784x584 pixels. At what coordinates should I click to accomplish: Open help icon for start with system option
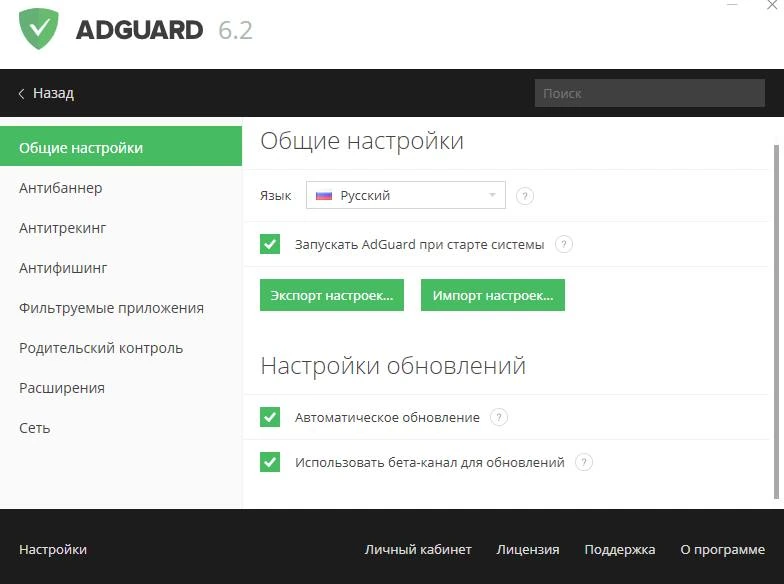tap(564, 244)
